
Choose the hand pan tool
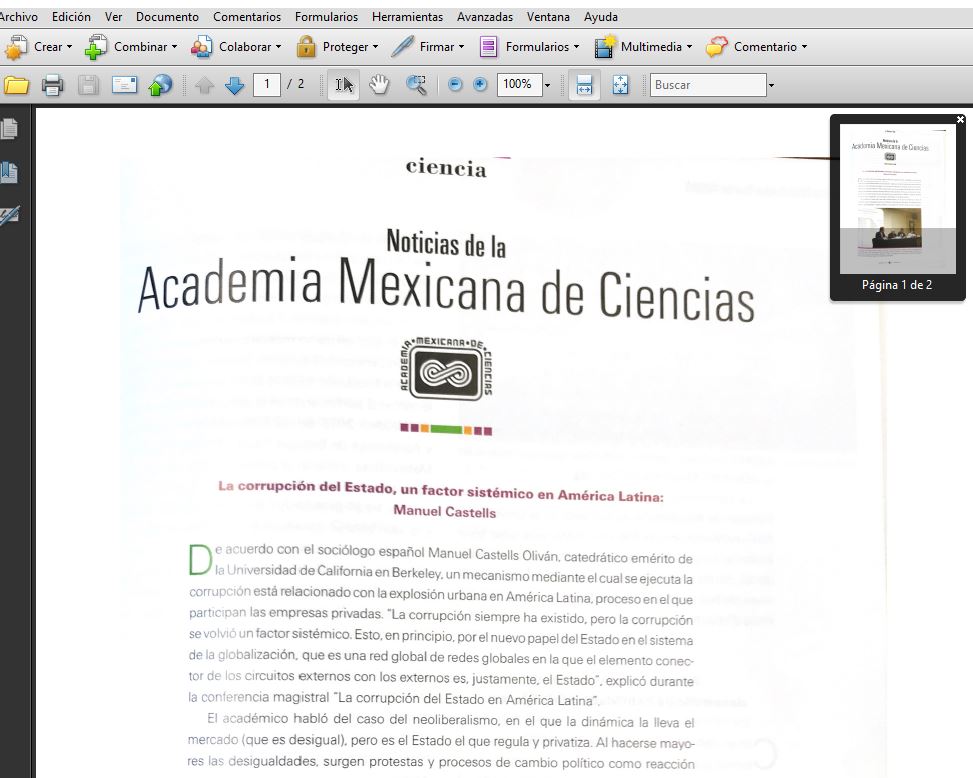point(379,84)
